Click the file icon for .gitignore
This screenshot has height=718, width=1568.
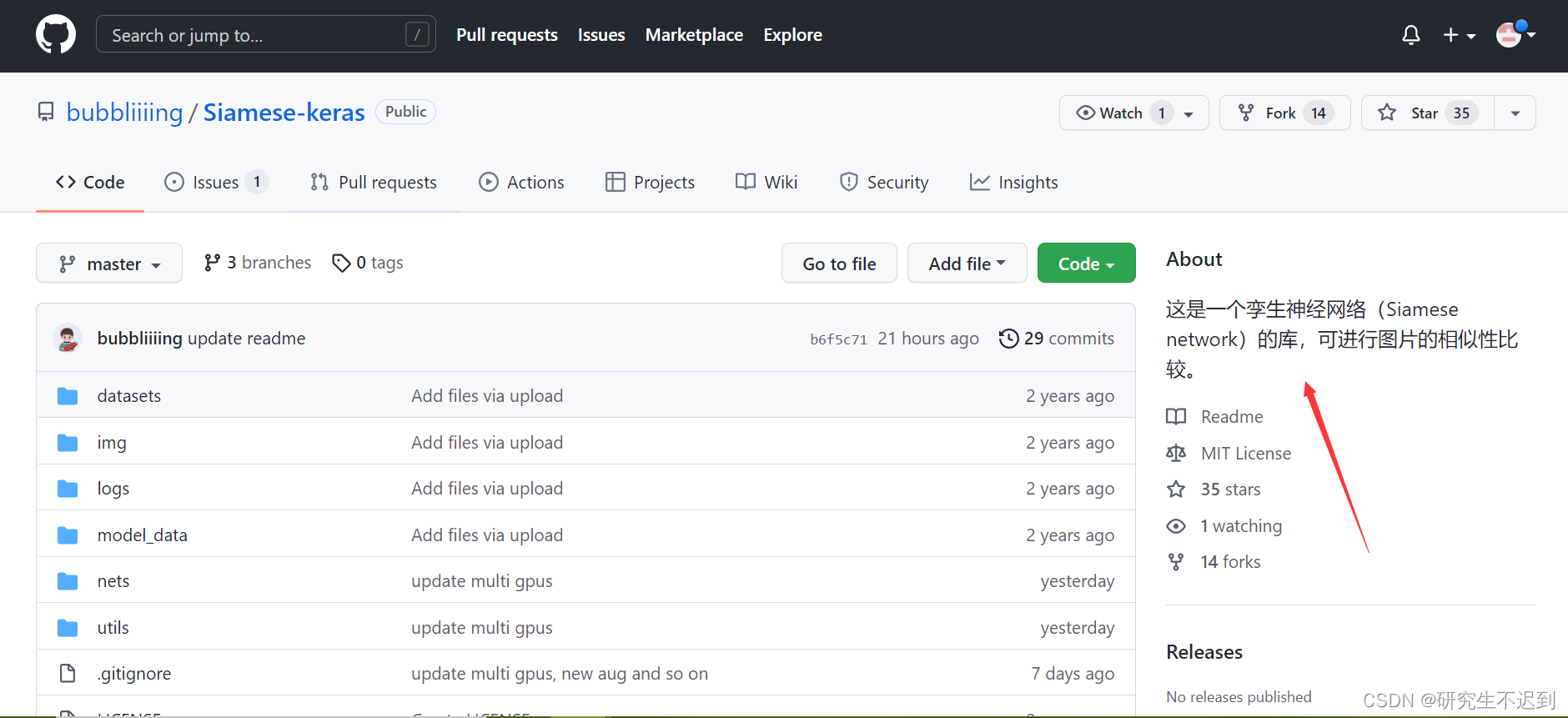68,673
